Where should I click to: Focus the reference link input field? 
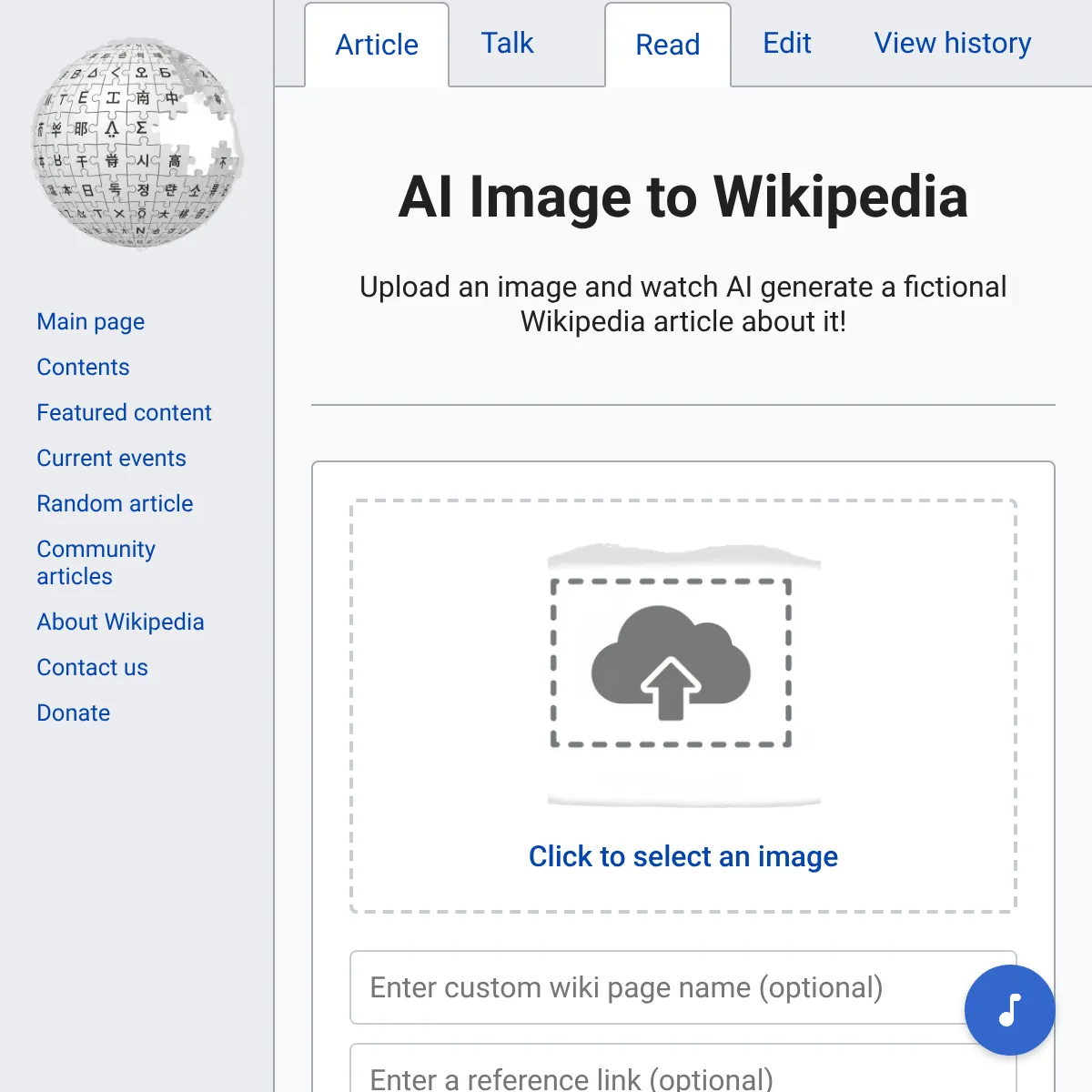(x=683, y=1069)
